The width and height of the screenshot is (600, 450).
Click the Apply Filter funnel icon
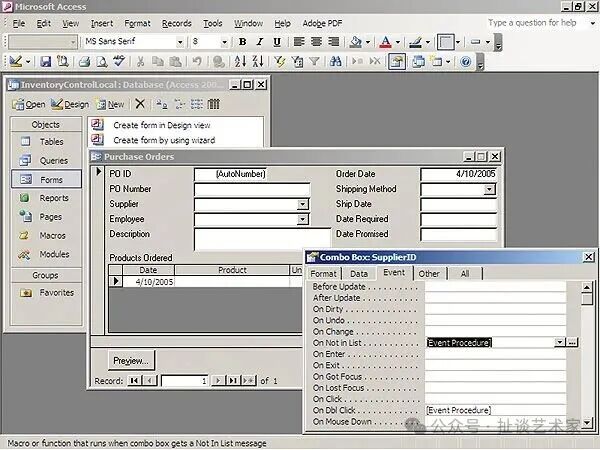click(314, 62)
